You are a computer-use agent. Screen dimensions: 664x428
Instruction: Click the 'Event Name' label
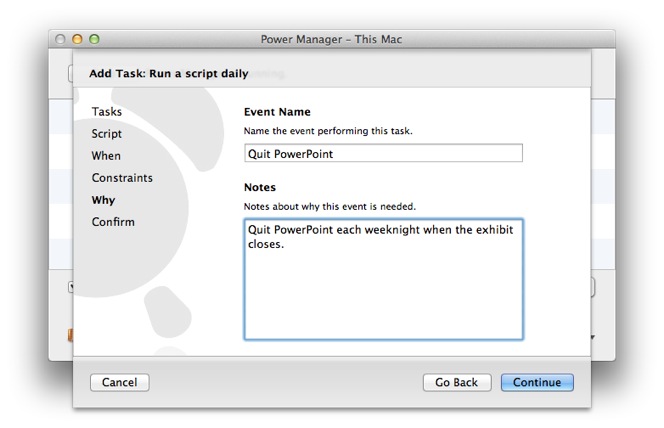coord(277,112)
